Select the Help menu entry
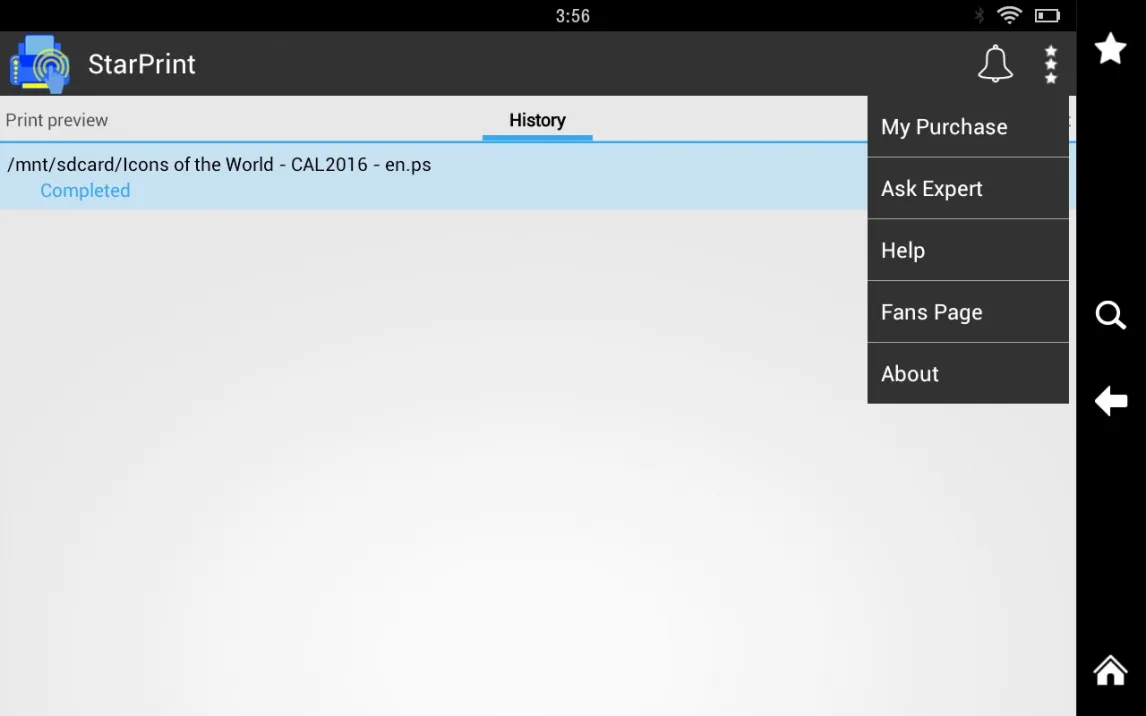Viewport: 1146px width, 716px height. (903, 251)
